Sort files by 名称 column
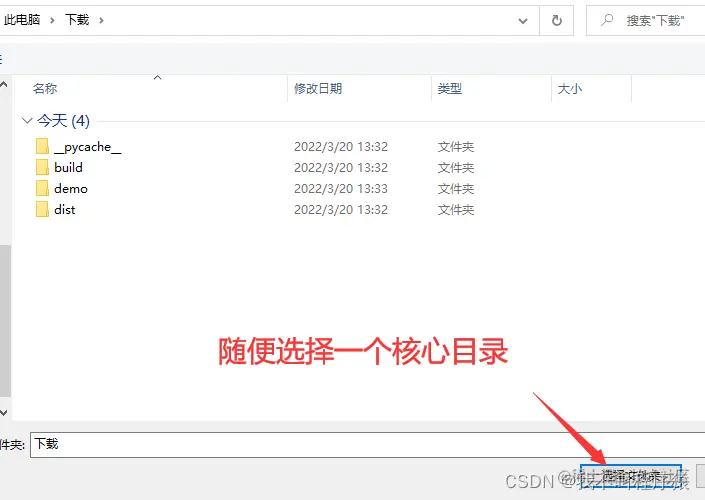This screenshot has width=705, height=500. point(45,89)
